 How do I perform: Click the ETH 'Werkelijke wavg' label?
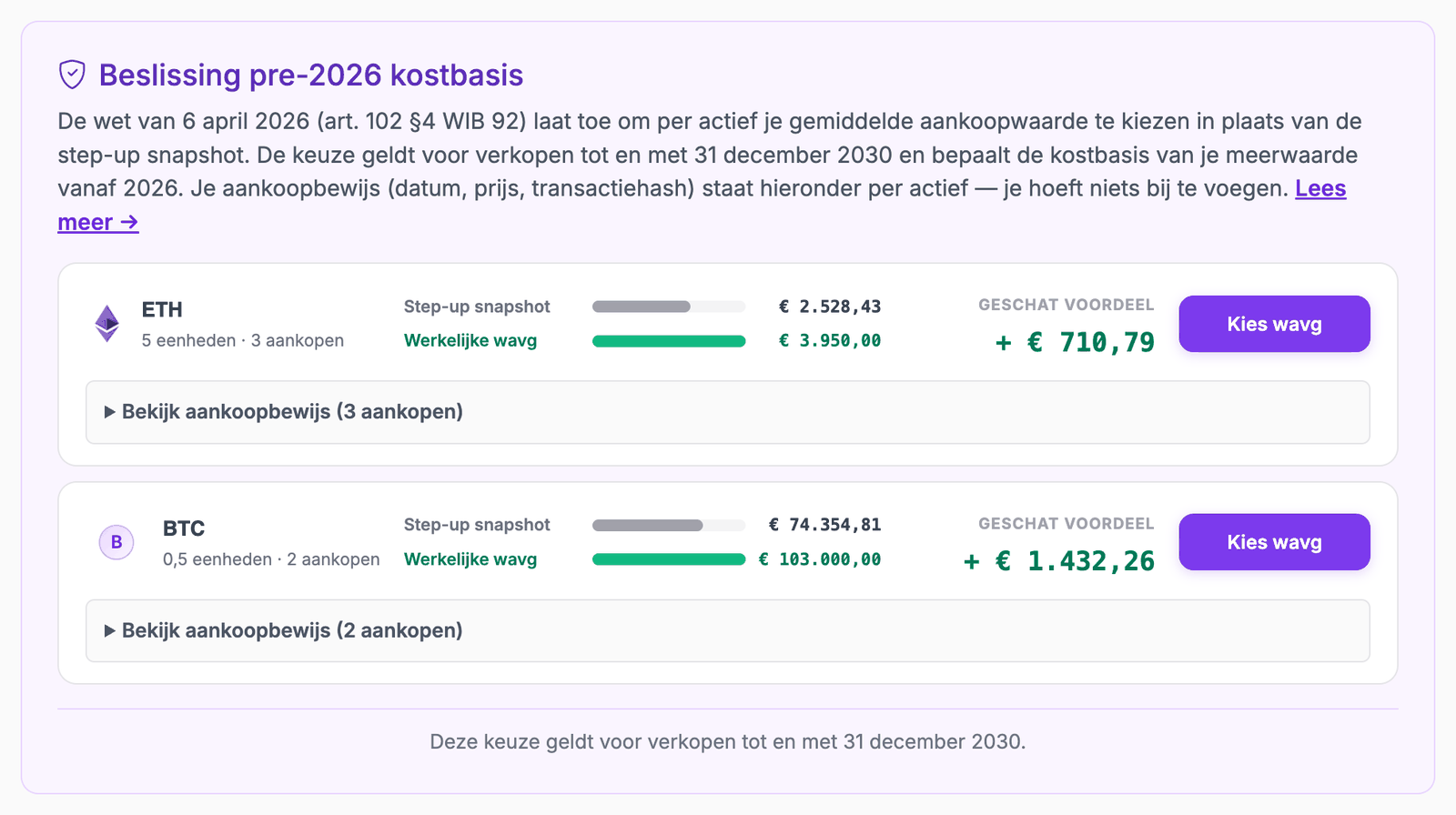click(470, 341)
